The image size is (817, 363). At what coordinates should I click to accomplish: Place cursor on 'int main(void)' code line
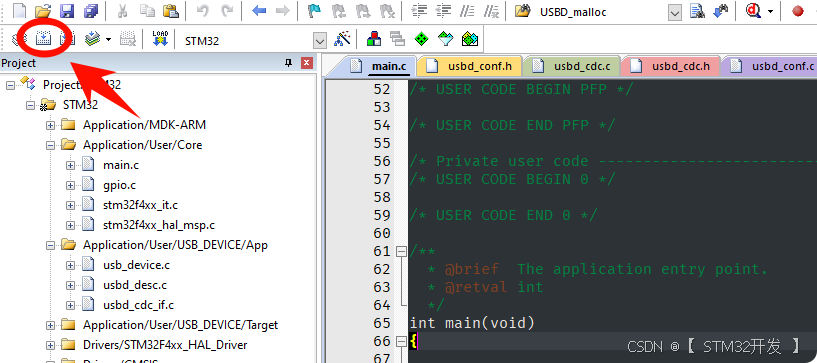472,323
